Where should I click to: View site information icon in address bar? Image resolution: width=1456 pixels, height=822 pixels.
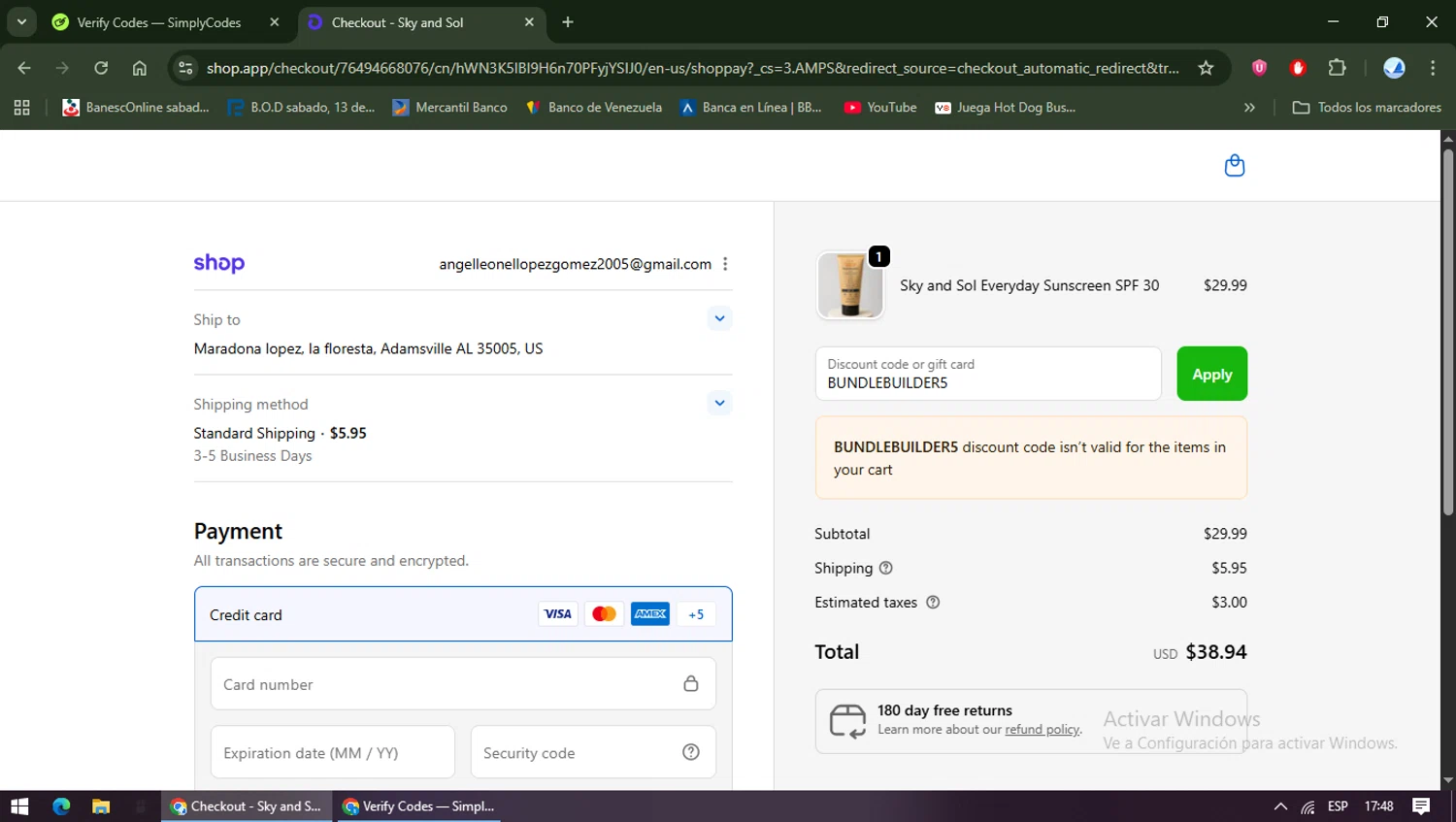point(185,68)
